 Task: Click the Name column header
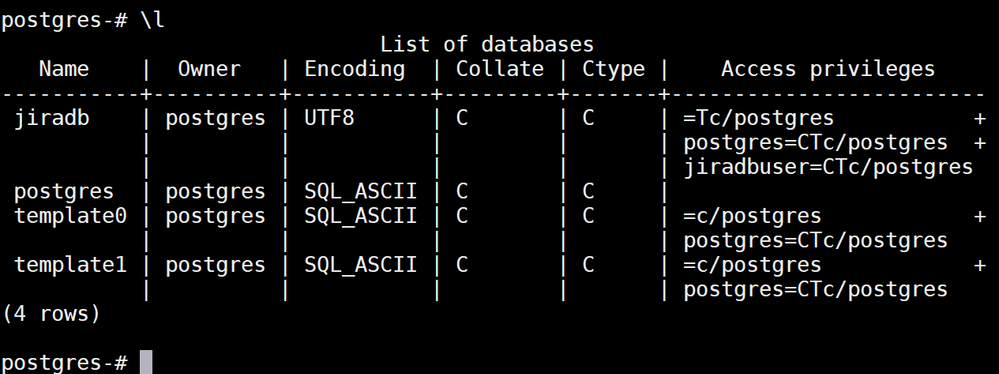point(64,69)
